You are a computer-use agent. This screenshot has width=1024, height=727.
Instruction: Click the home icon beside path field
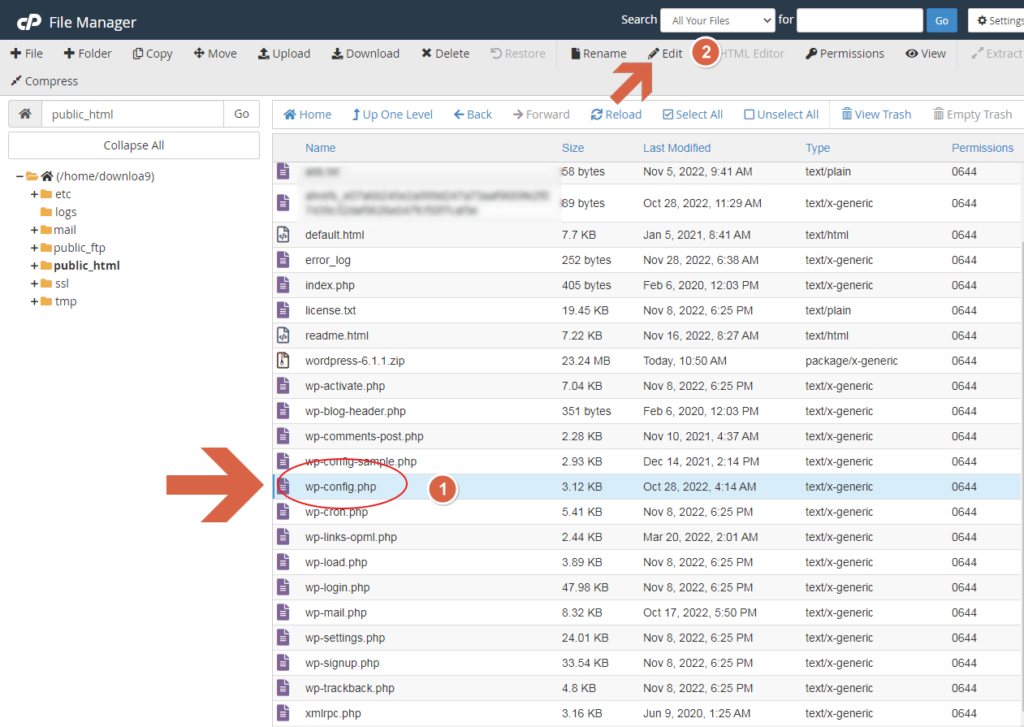[x=25, y=114]
